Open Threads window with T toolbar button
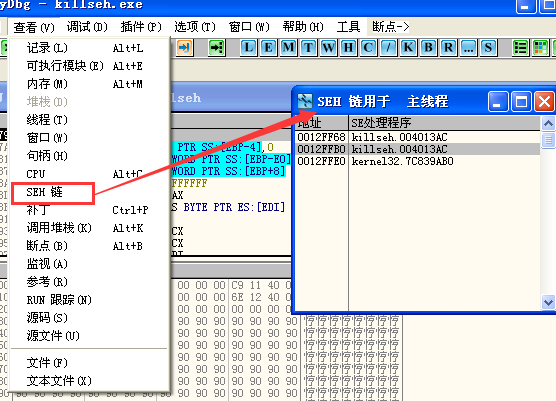Viewport: 556px width, 401px height. pyautogui.click(x=308, y=47)
